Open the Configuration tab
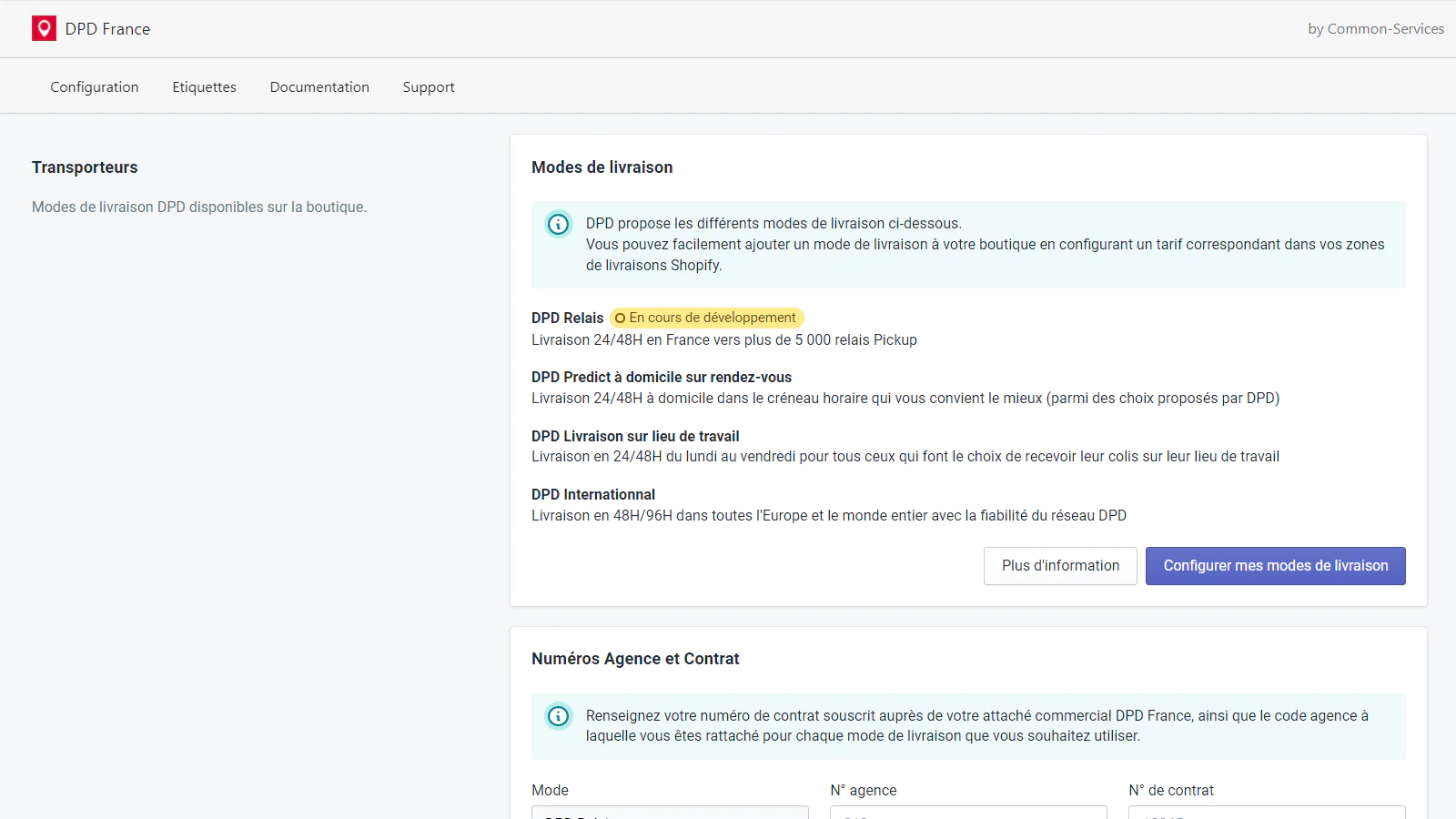This screenshot has height=819, width=1456. click(95, 86)
